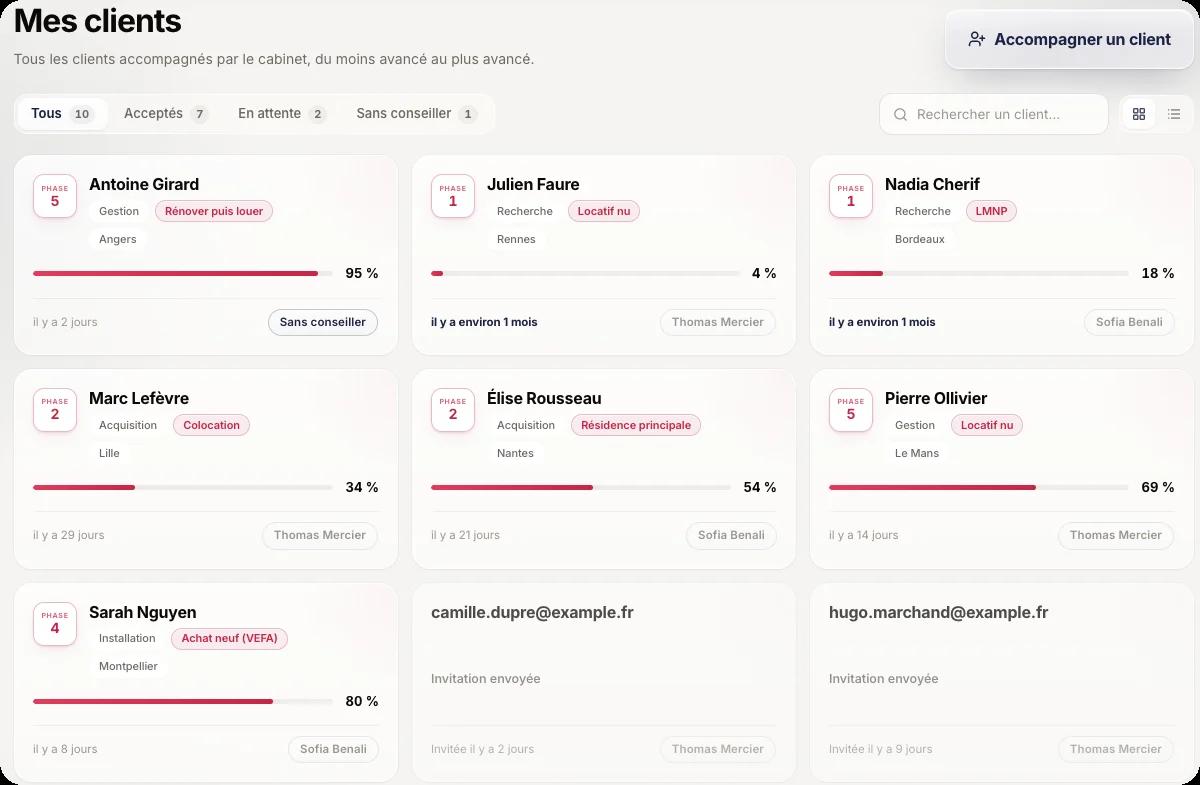Click the Le Mans city tag
The width and height of the screenshot is (1200, 785).
[x=917, y=453]
